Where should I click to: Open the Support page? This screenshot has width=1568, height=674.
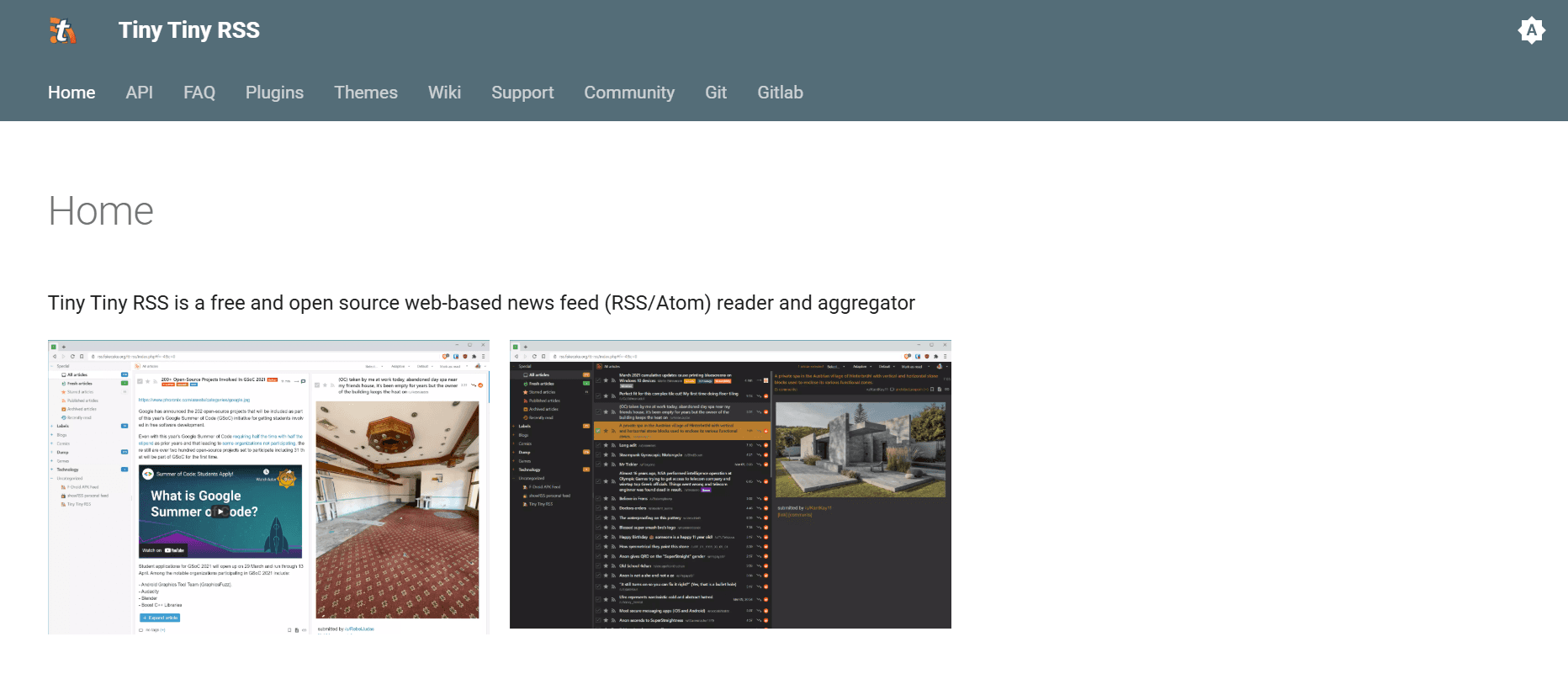pyautogui.click(x=522, y=93)
